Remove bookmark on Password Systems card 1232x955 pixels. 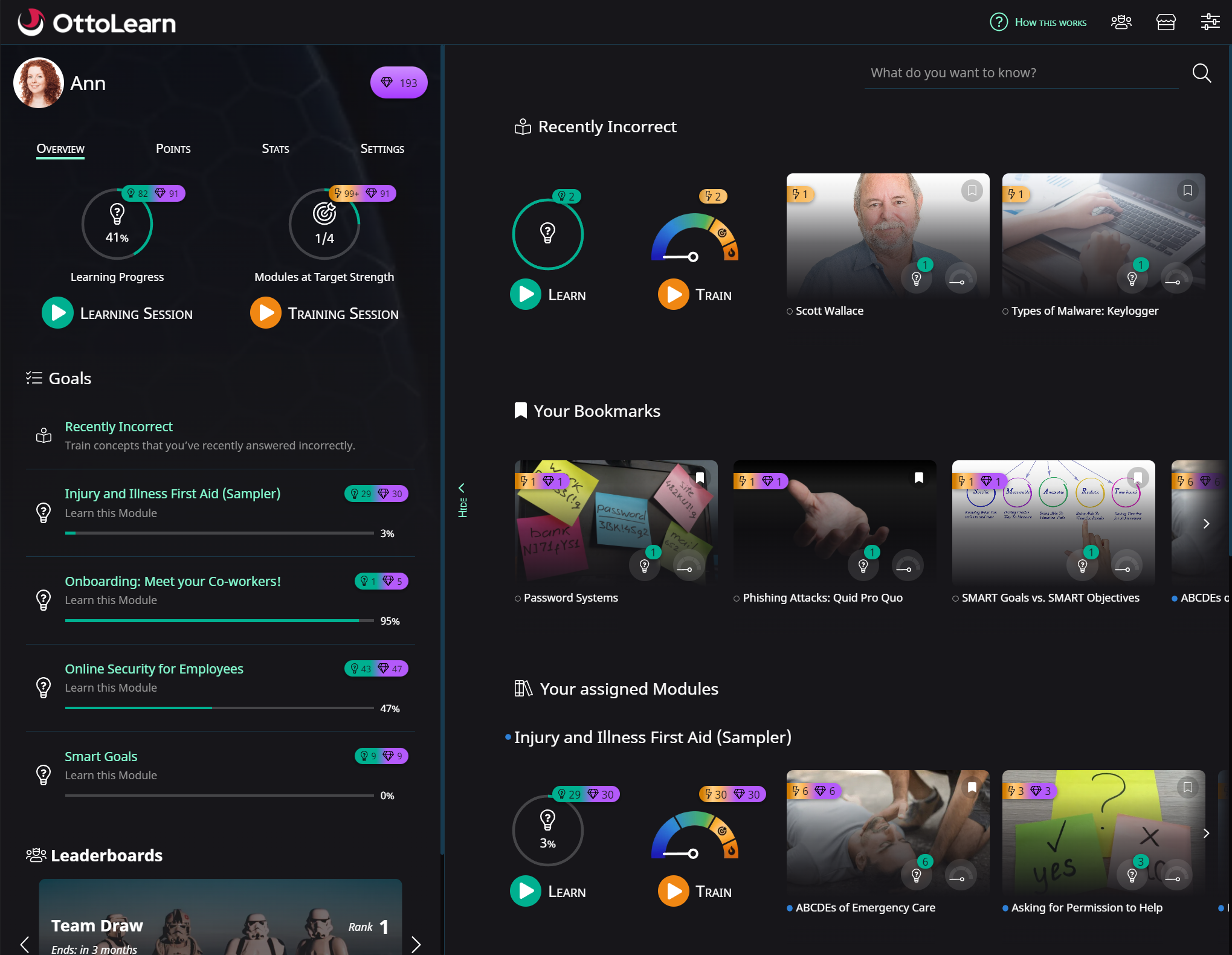point(700,478)
